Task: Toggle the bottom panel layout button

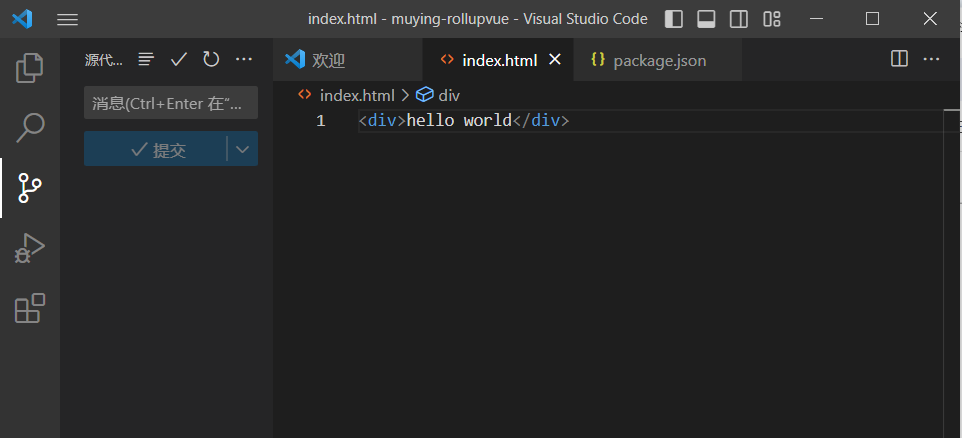Action: [706, 19]
